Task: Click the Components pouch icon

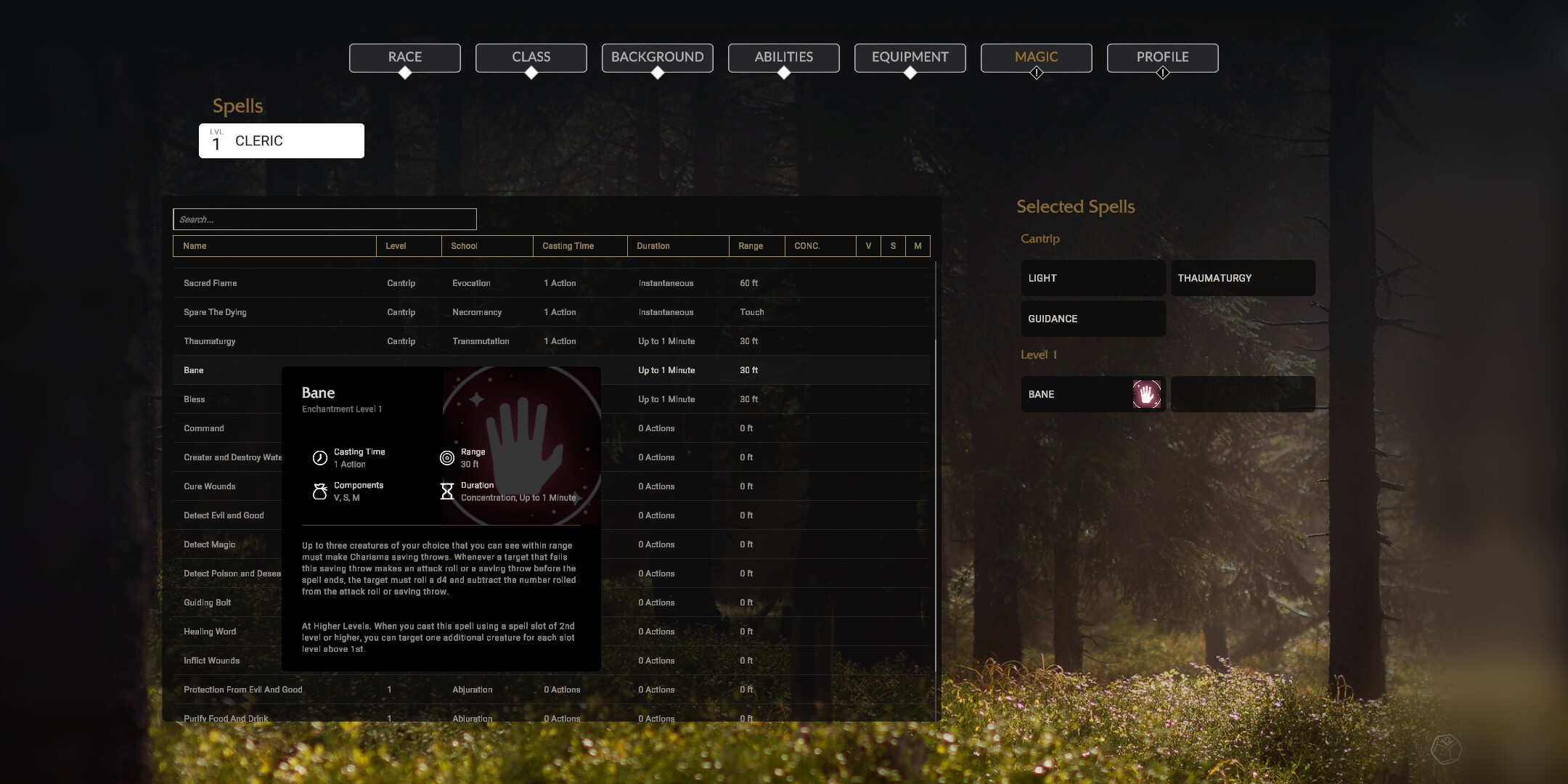Action: tap(319, 491)
